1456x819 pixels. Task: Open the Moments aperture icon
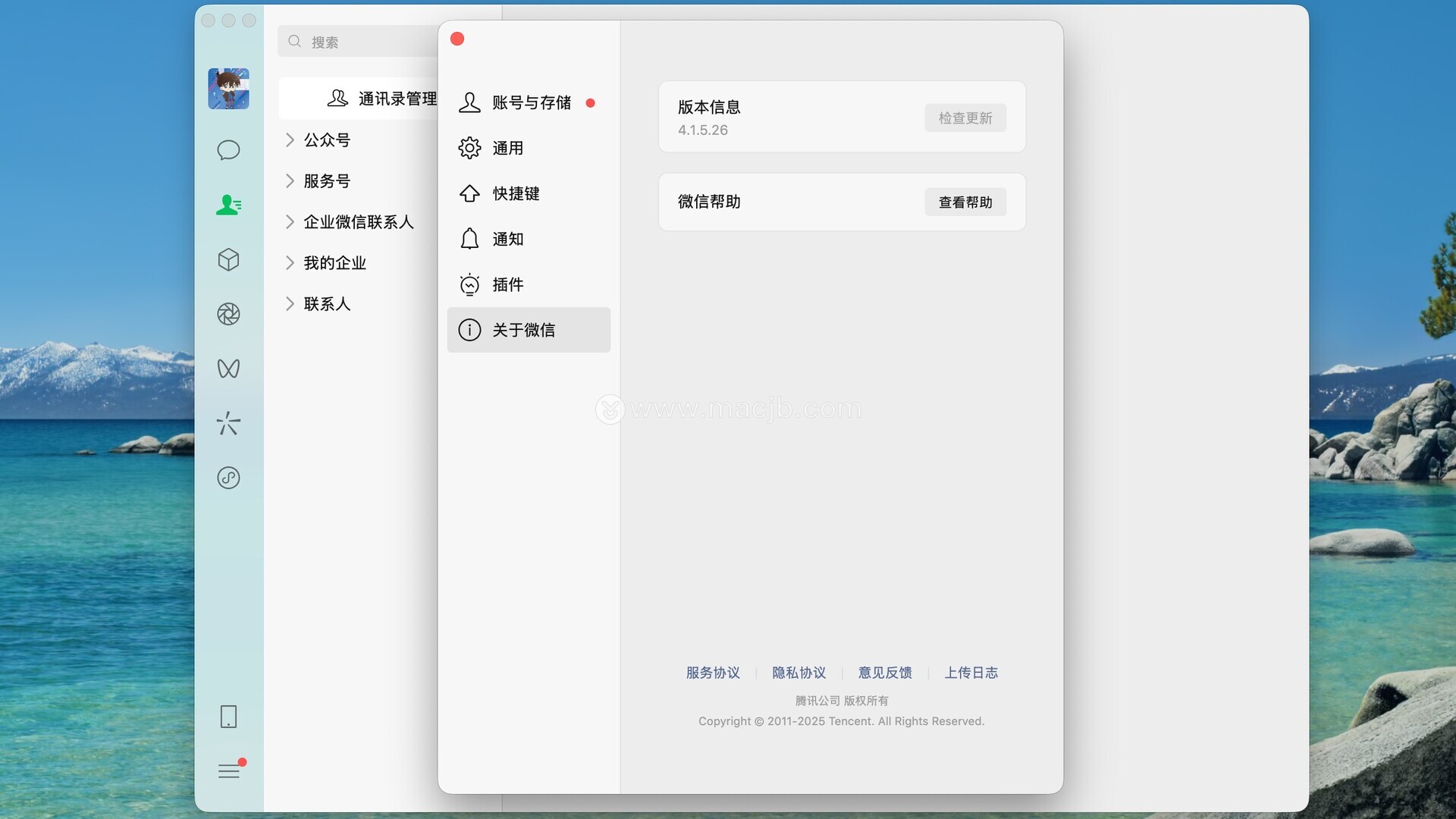[228, 314]
